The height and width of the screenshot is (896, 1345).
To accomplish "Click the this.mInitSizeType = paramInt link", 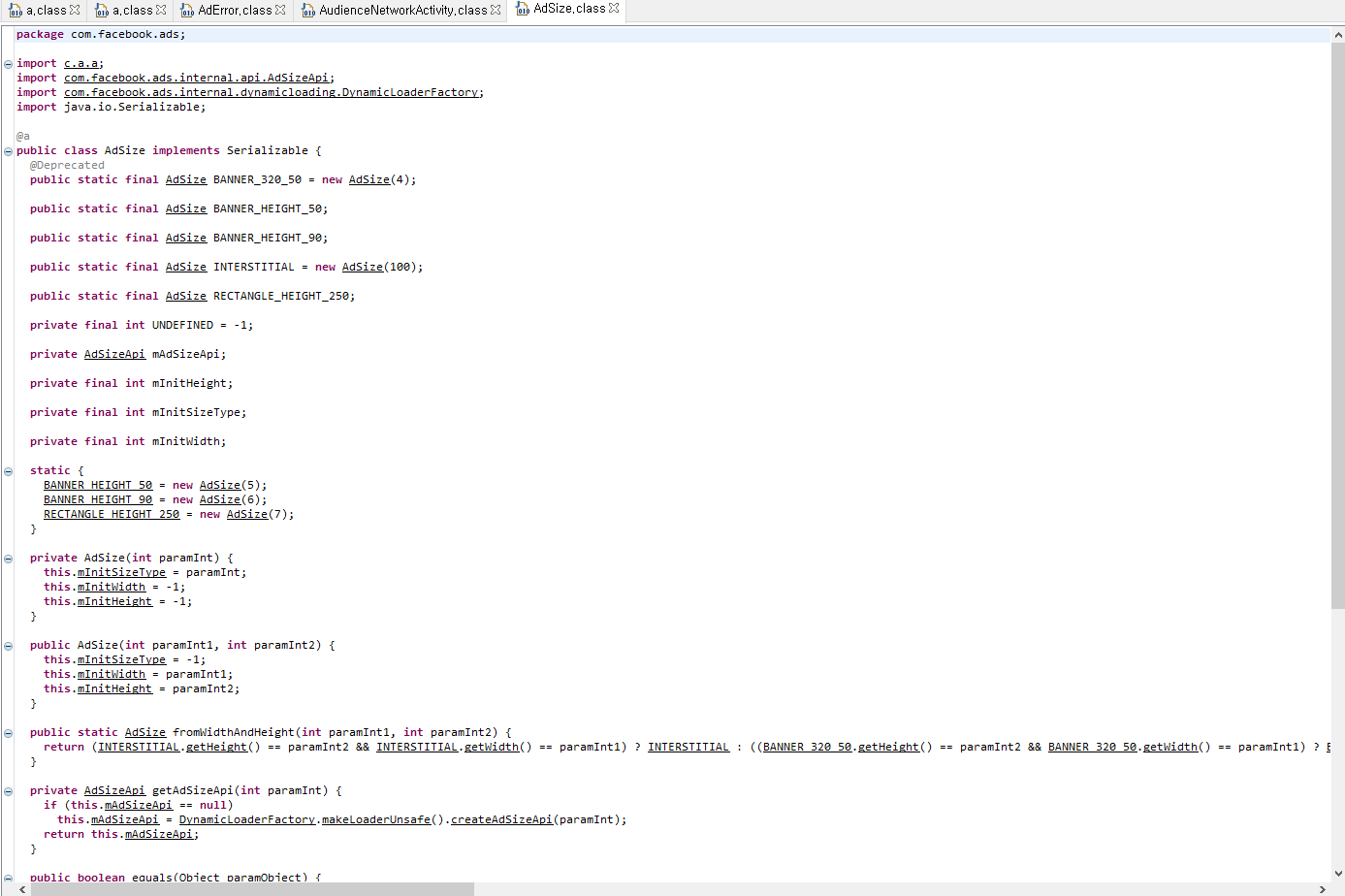I will (122, 573).
